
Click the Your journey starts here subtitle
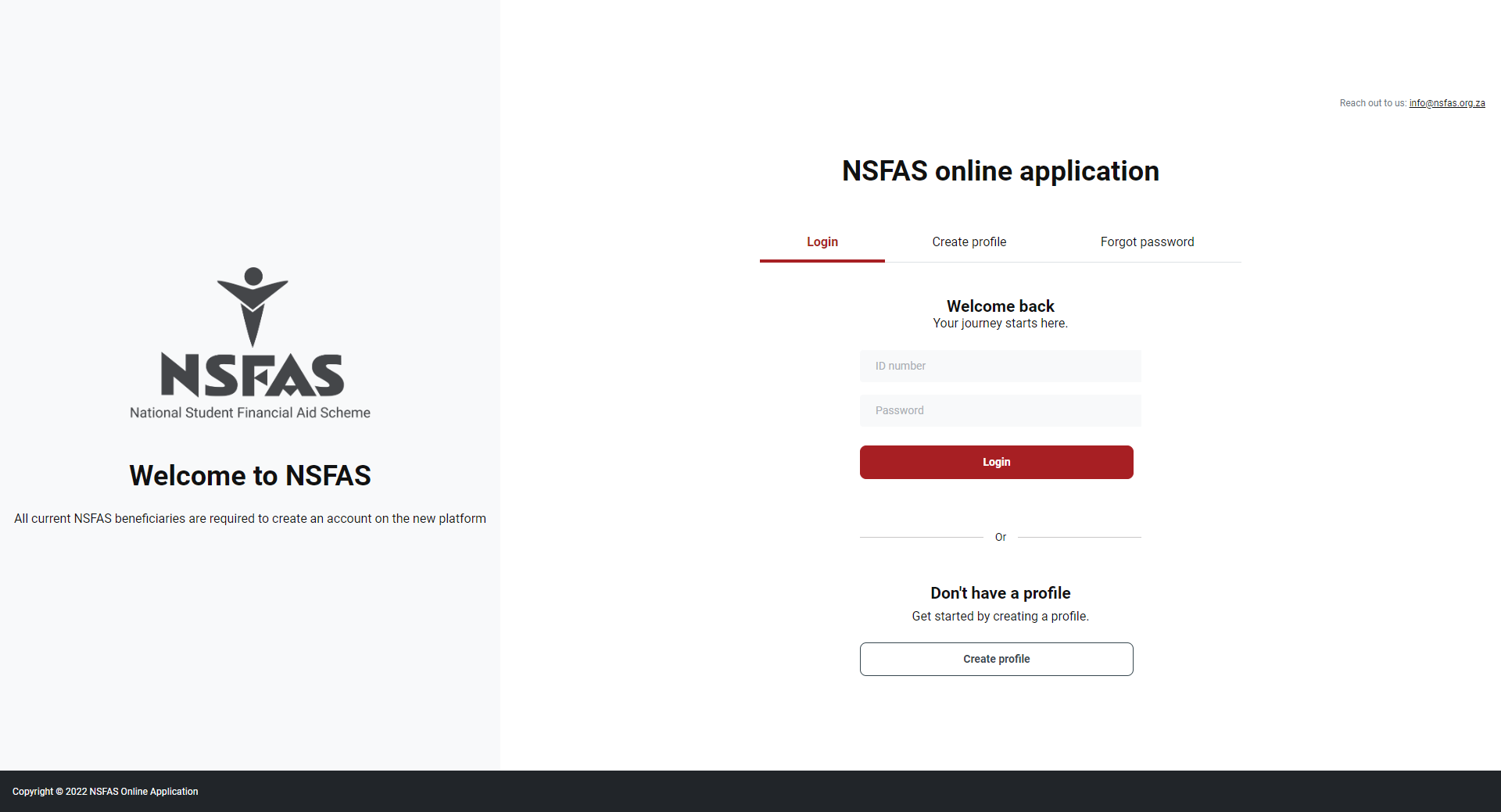[x=1000, y=323]
